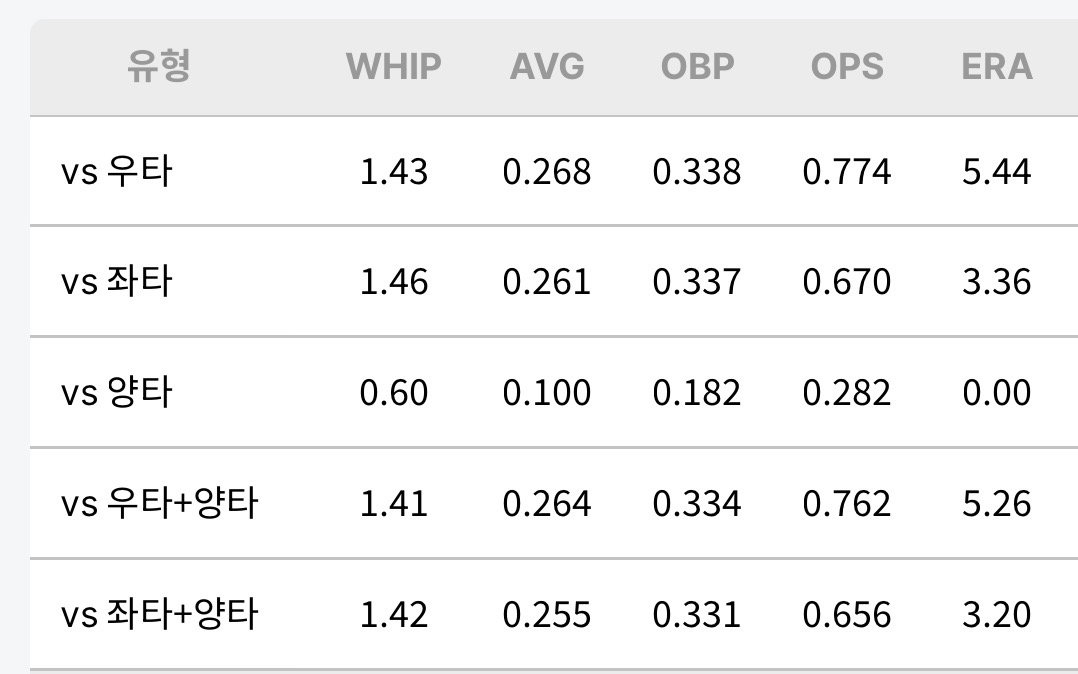Click ERA value 0.00 for vs 양타
This screenshot has height=674, width=1078.
coord(997,393)
